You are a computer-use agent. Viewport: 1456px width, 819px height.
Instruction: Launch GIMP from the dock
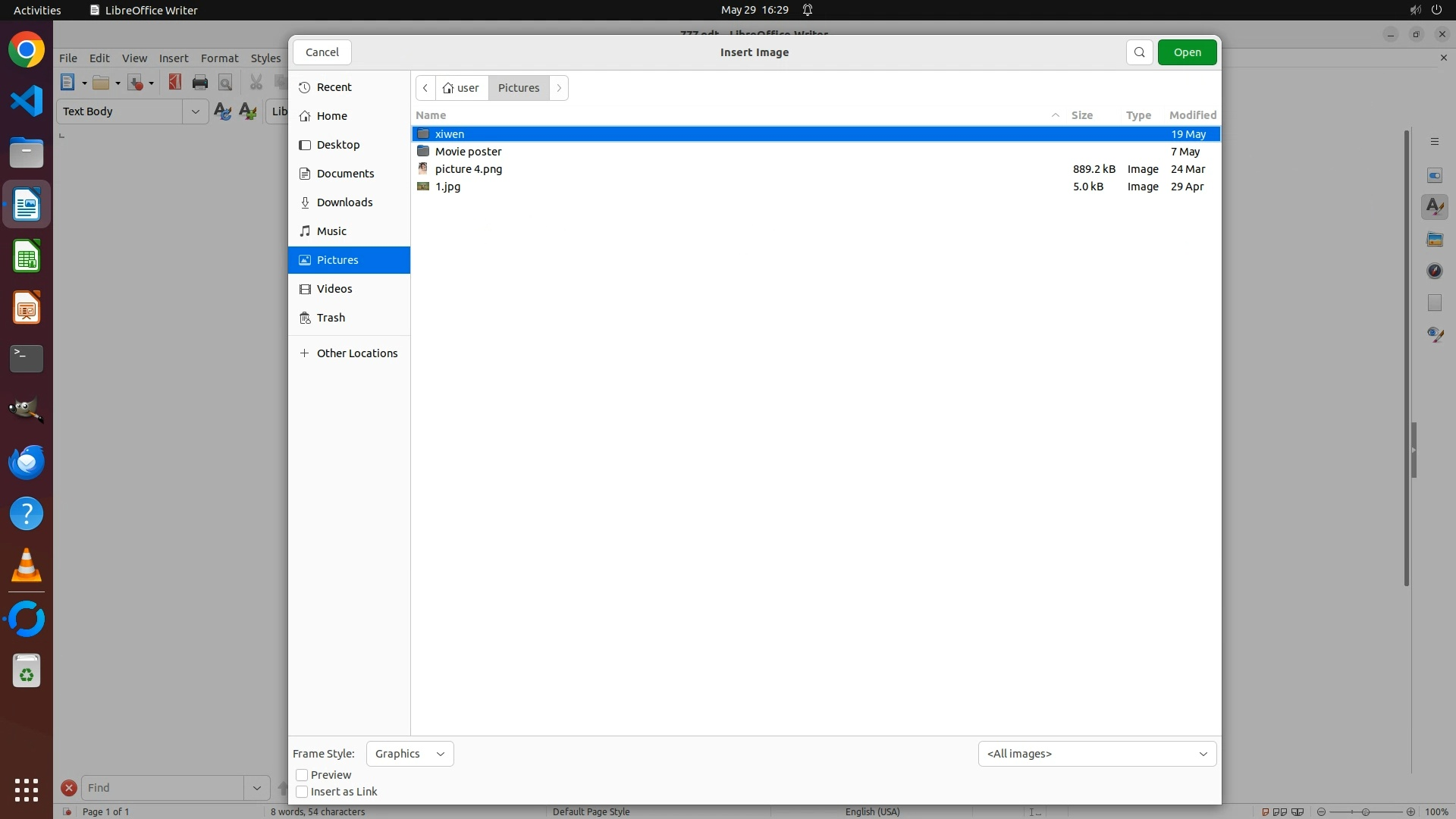click(x=27, y=410)
